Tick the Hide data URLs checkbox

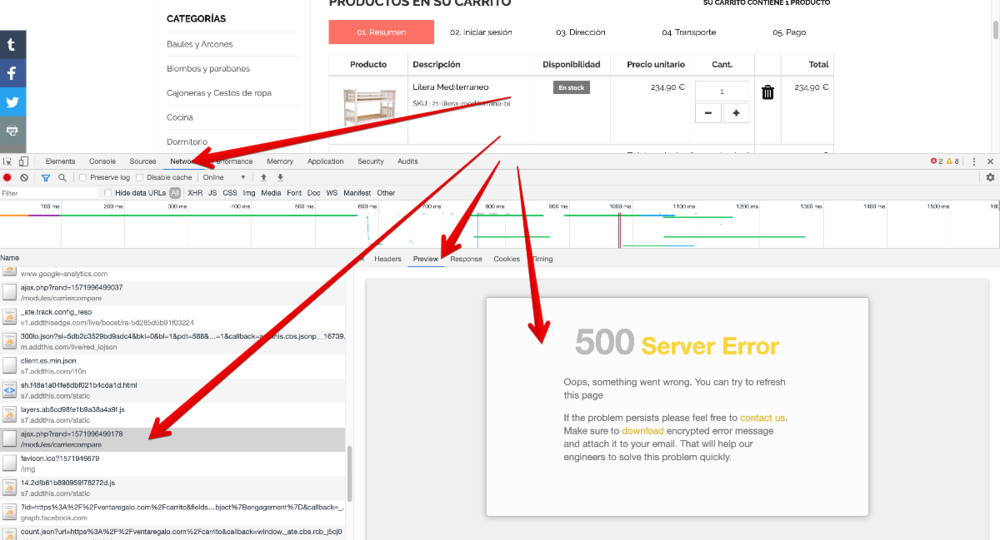coord(108,193)
